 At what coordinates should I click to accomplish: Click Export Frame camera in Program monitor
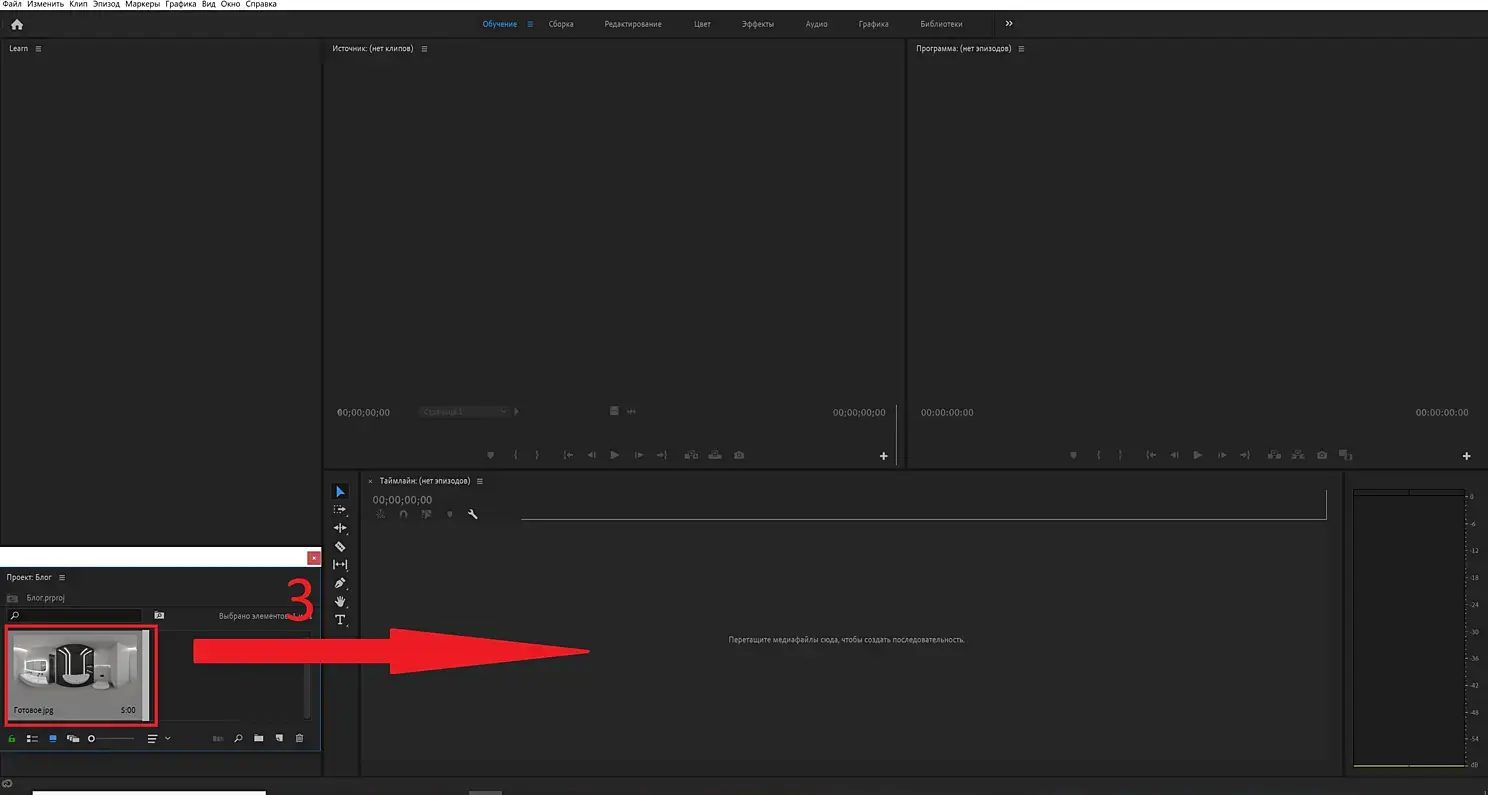1322,455
